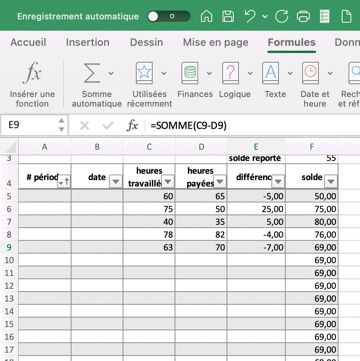The image size is (360, 361).
Task: Click cell D9 showing 70
Action: (x=201, y=247)
